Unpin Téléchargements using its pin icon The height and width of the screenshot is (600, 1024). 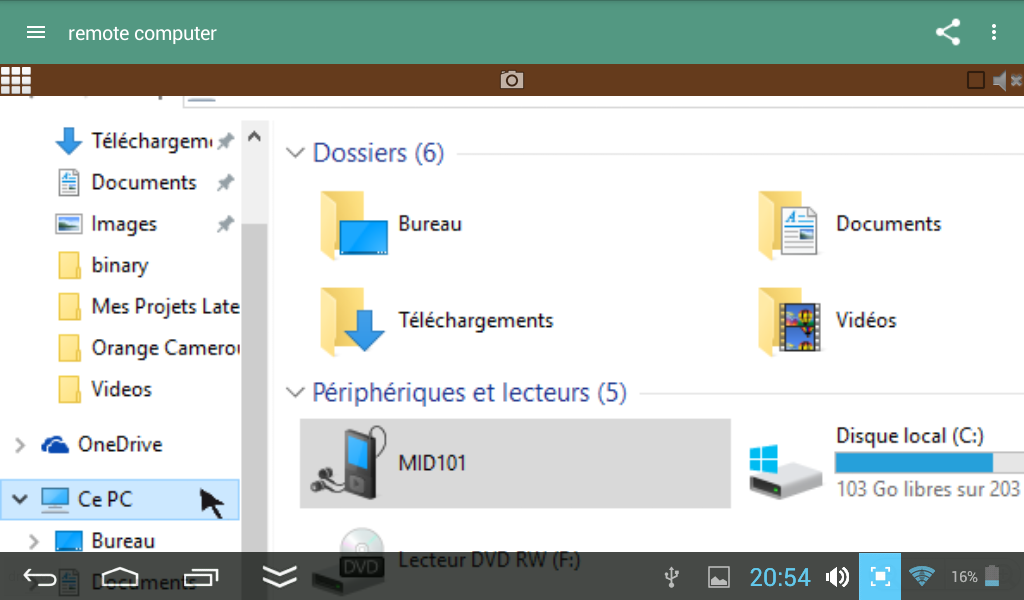pyautogui.click(x=225, y=140)
